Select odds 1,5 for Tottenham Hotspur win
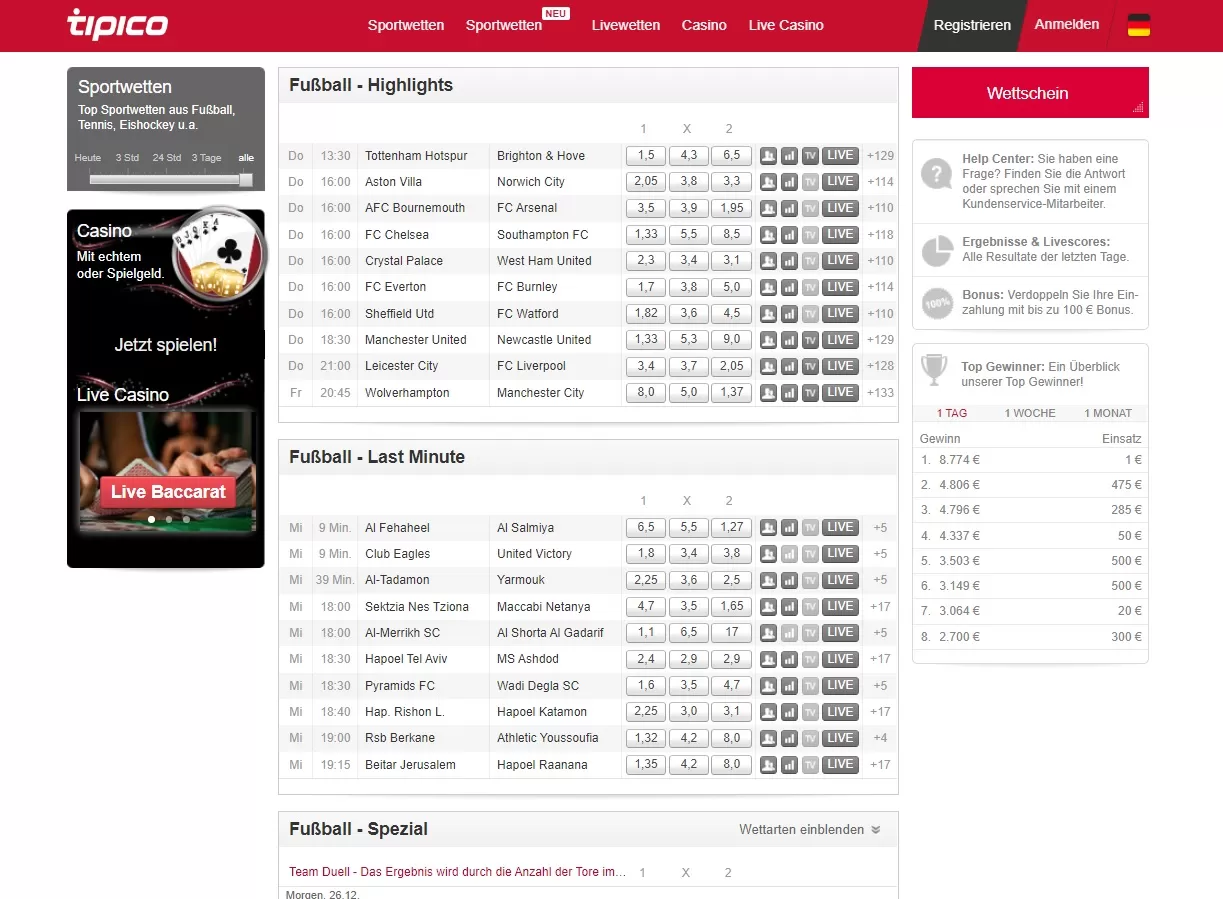 click(x=646, y=156)
